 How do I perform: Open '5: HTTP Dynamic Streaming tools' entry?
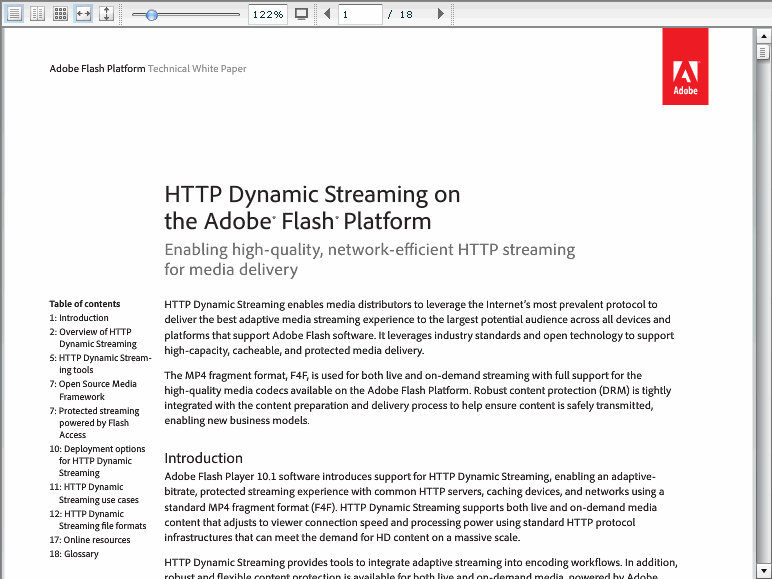pyautogui.click(x=100, y=364)
